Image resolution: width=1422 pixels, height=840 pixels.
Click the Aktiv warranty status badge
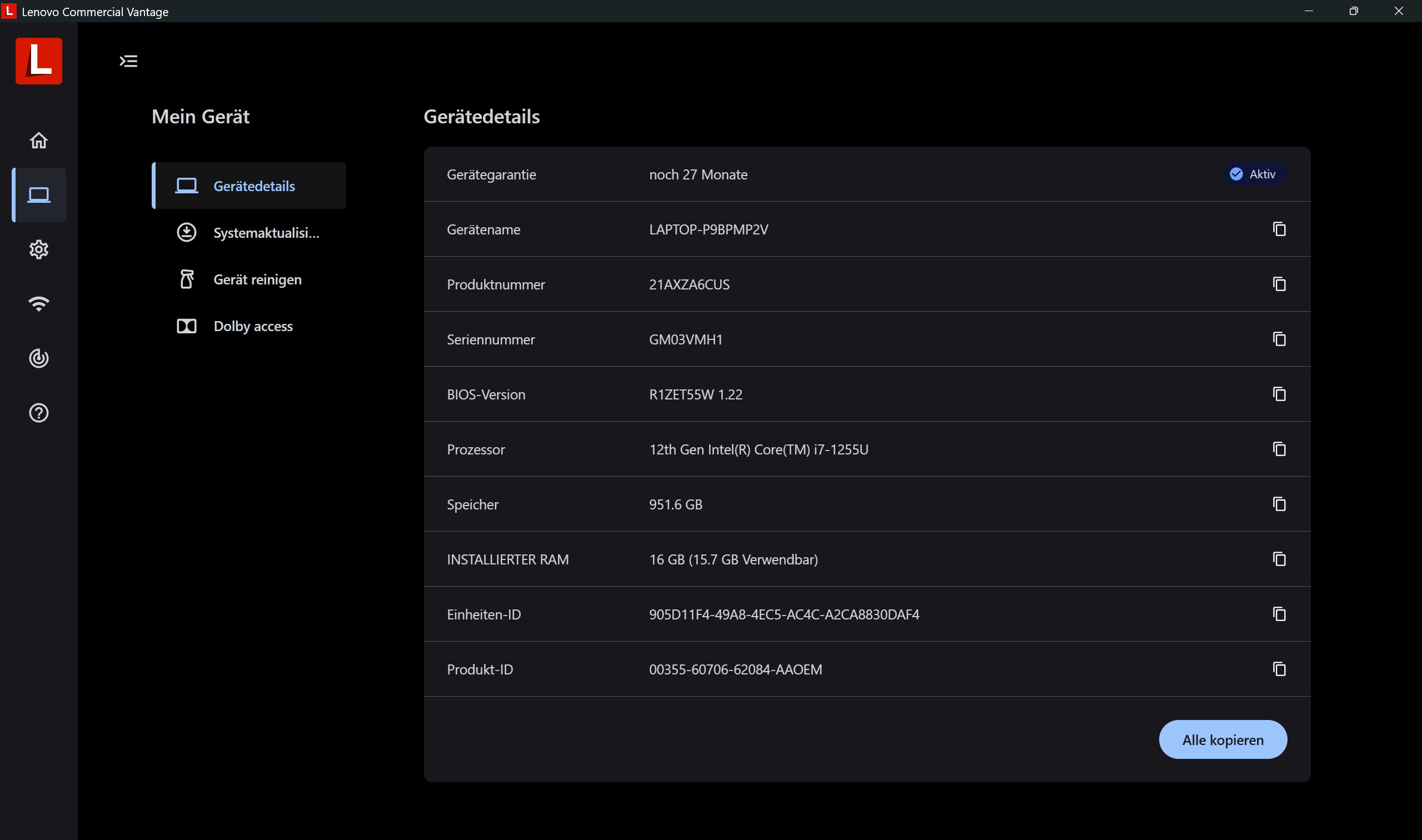[x=1255, y=174]
